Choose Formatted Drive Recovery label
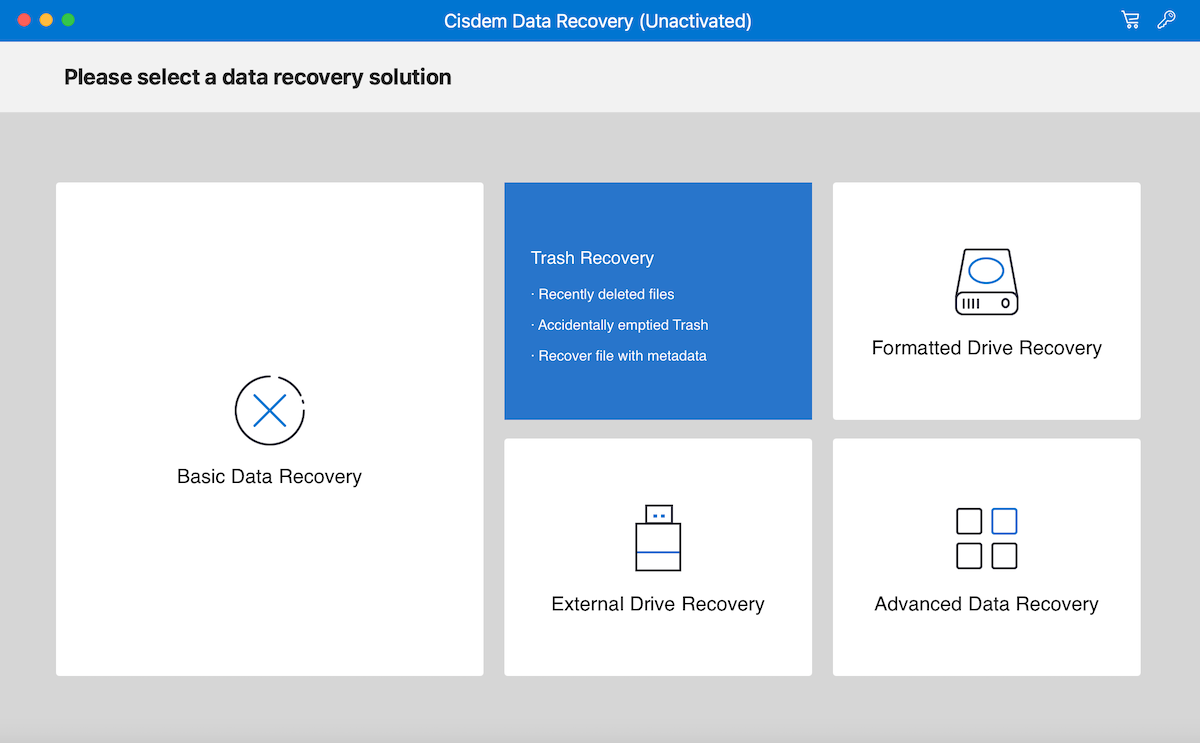Screen dimensions: 1200x743 pos(986,348)
